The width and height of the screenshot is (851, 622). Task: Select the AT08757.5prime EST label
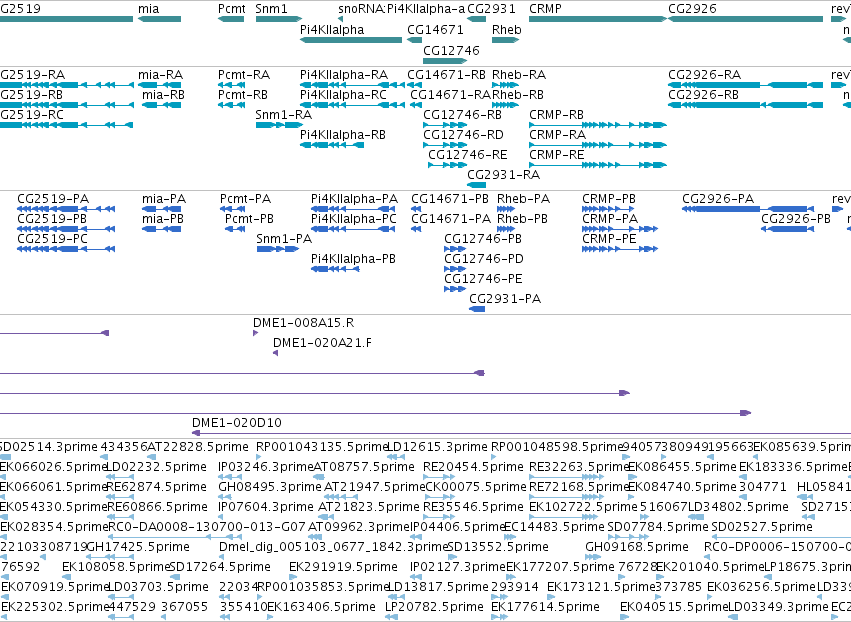point(364,467)
